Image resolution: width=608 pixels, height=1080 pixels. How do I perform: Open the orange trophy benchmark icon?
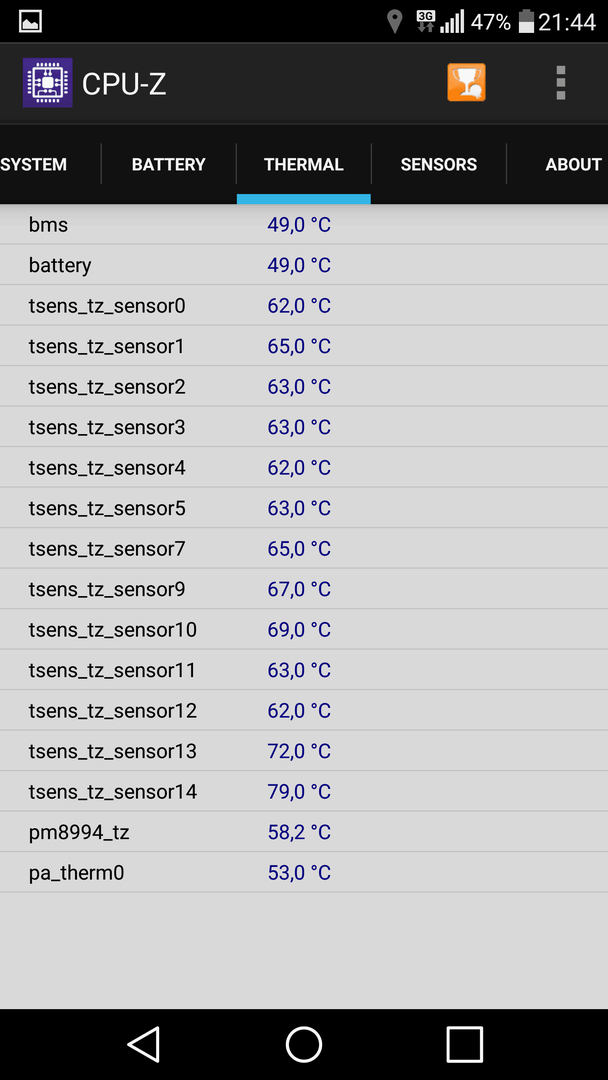tap(466, 83)
